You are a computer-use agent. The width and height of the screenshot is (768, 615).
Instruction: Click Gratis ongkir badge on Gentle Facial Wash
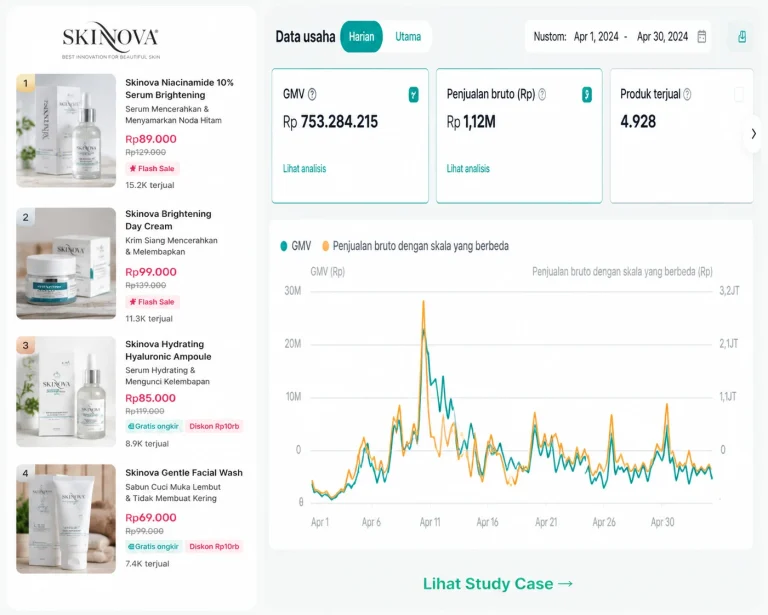tap(154, 546)
